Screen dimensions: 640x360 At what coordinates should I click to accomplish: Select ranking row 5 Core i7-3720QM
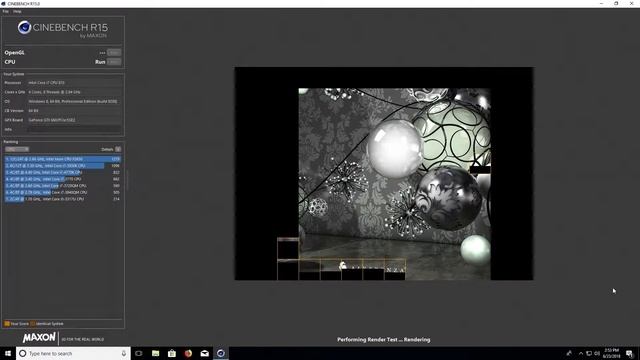coord(63,186)
